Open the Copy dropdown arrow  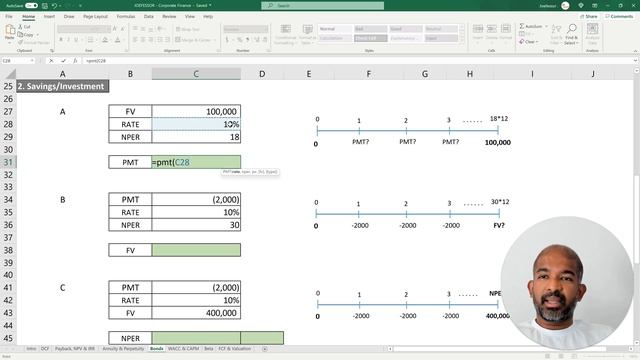[38, 35]
